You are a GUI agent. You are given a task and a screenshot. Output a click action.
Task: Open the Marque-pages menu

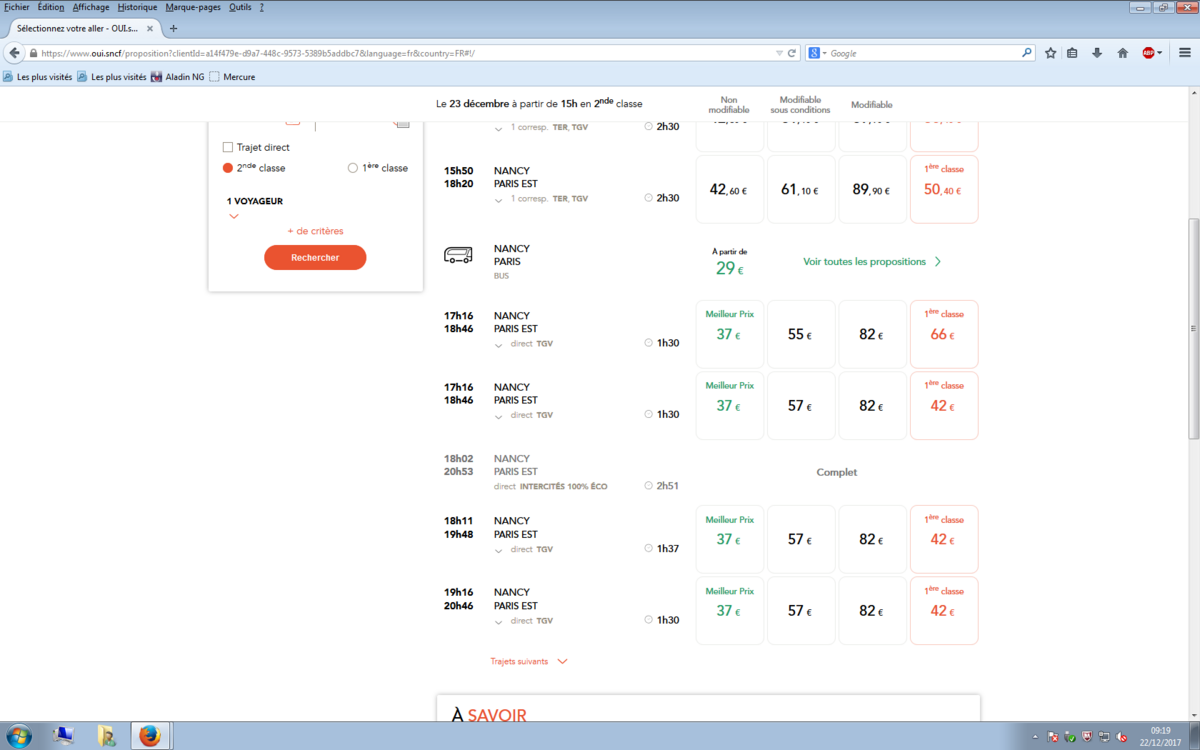tap(193, 7)
